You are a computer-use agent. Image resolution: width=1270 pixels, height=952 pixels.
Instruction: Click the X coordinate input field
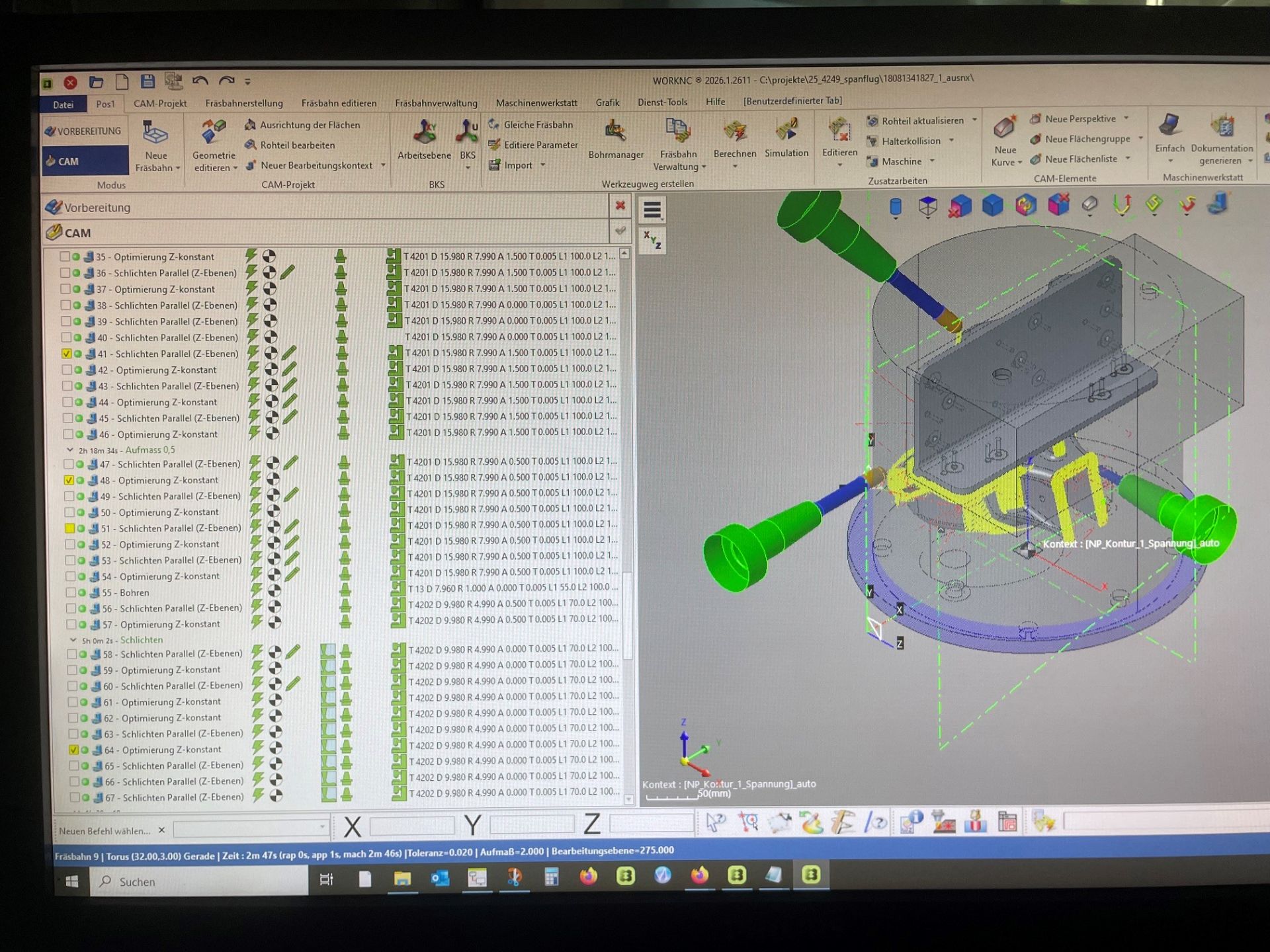411,825
